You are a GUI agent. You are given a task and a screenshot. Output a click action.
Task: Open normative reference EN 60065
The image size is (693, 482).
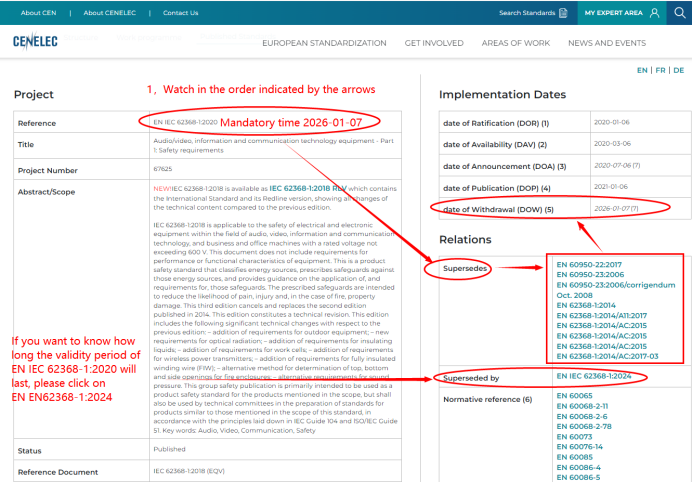pos(569,397)
